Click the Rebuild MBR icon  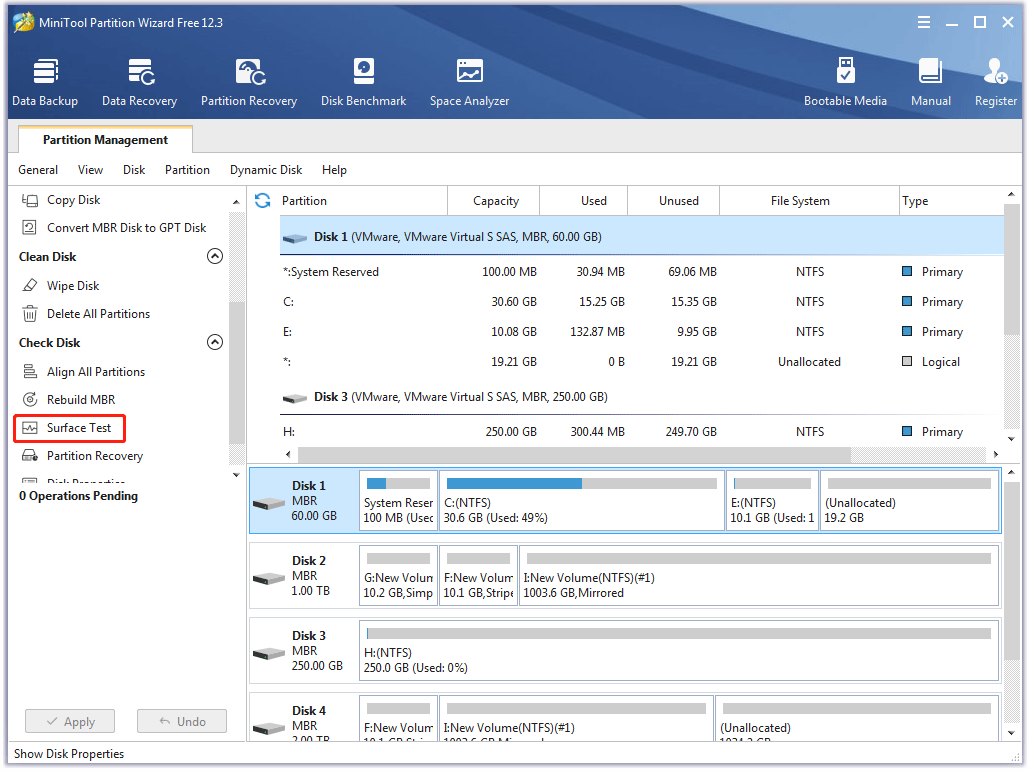[30, 399]
